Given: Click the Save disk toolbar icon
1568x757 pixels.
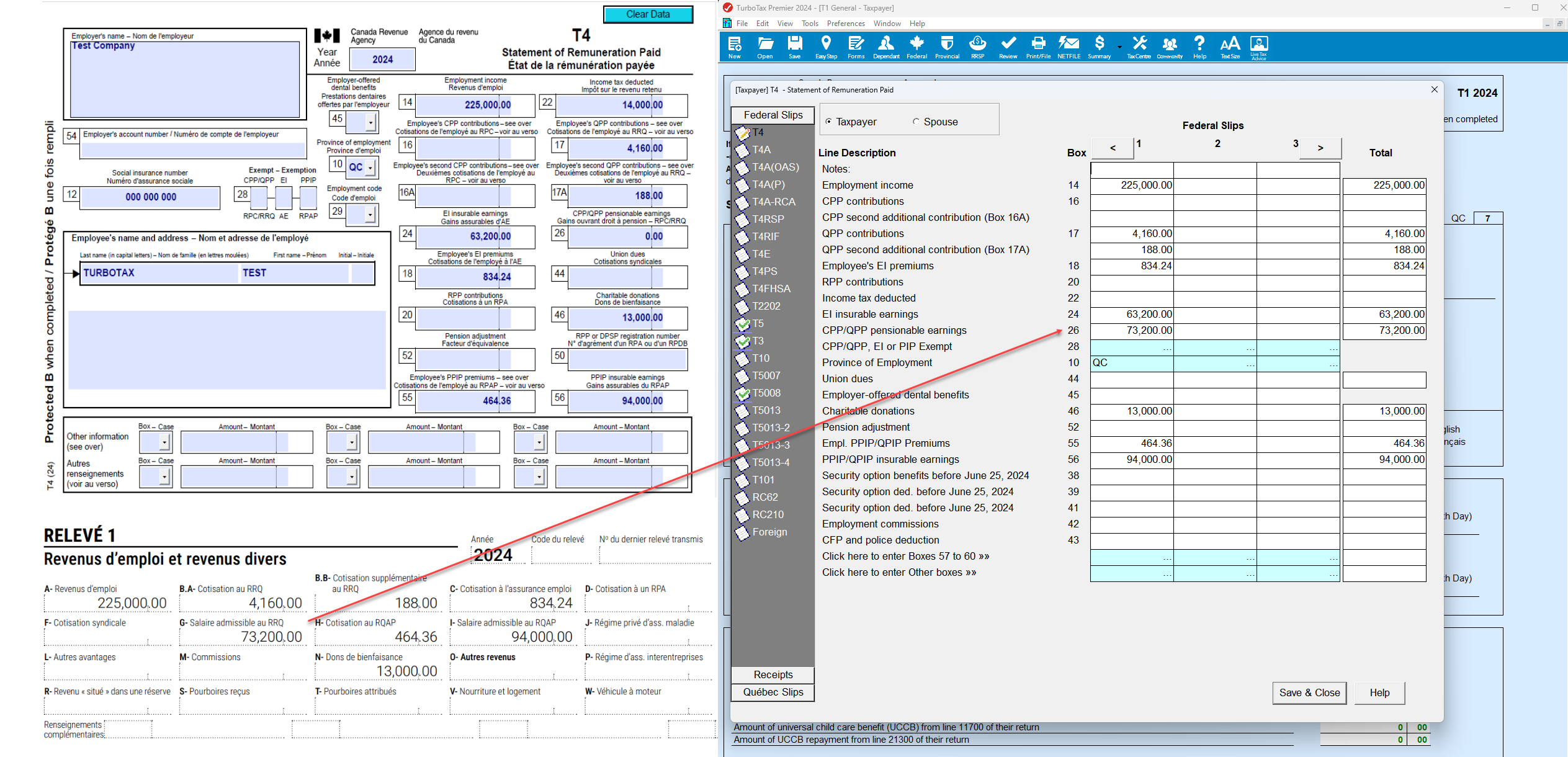Looking at the screenshot, I should (x=795, y=47).
